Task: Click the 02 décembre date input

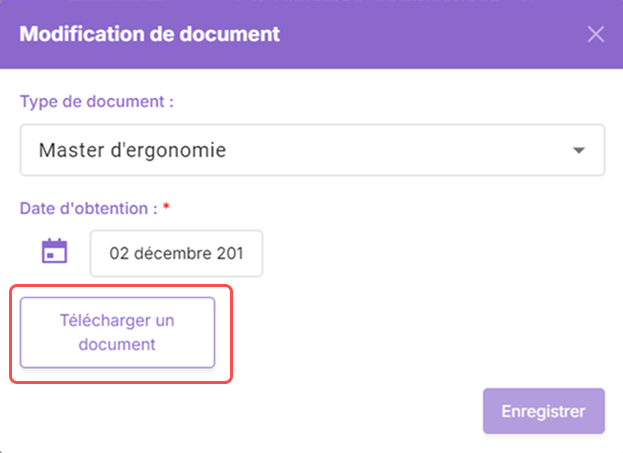Action: point(176,253)
